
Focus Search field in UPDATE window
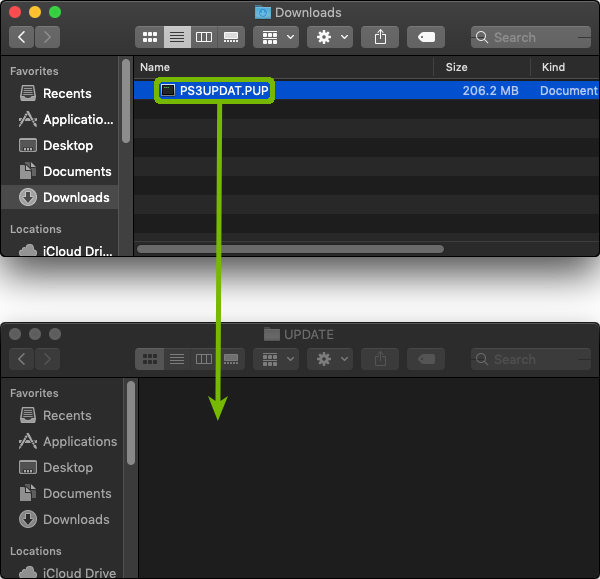531,359
